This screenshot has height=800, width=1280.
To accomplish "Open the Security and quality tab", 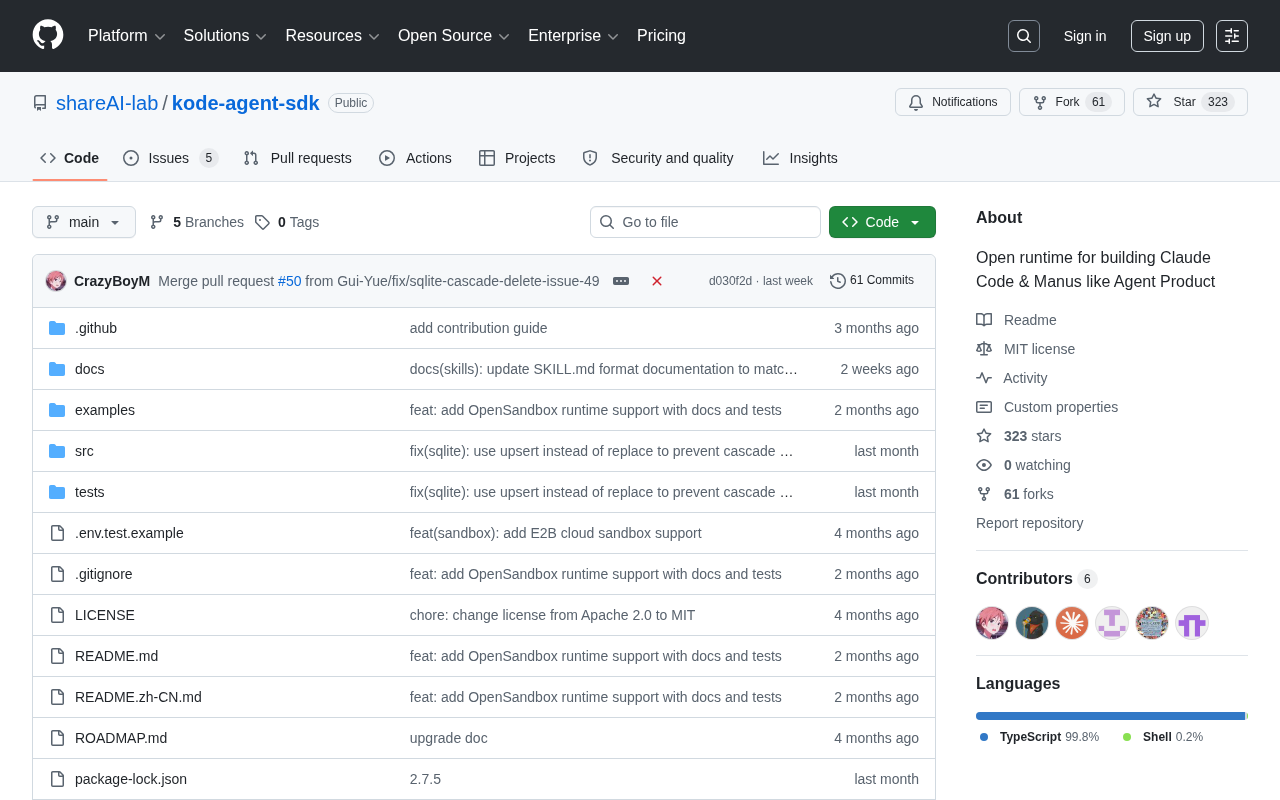I will pos(658,158).
